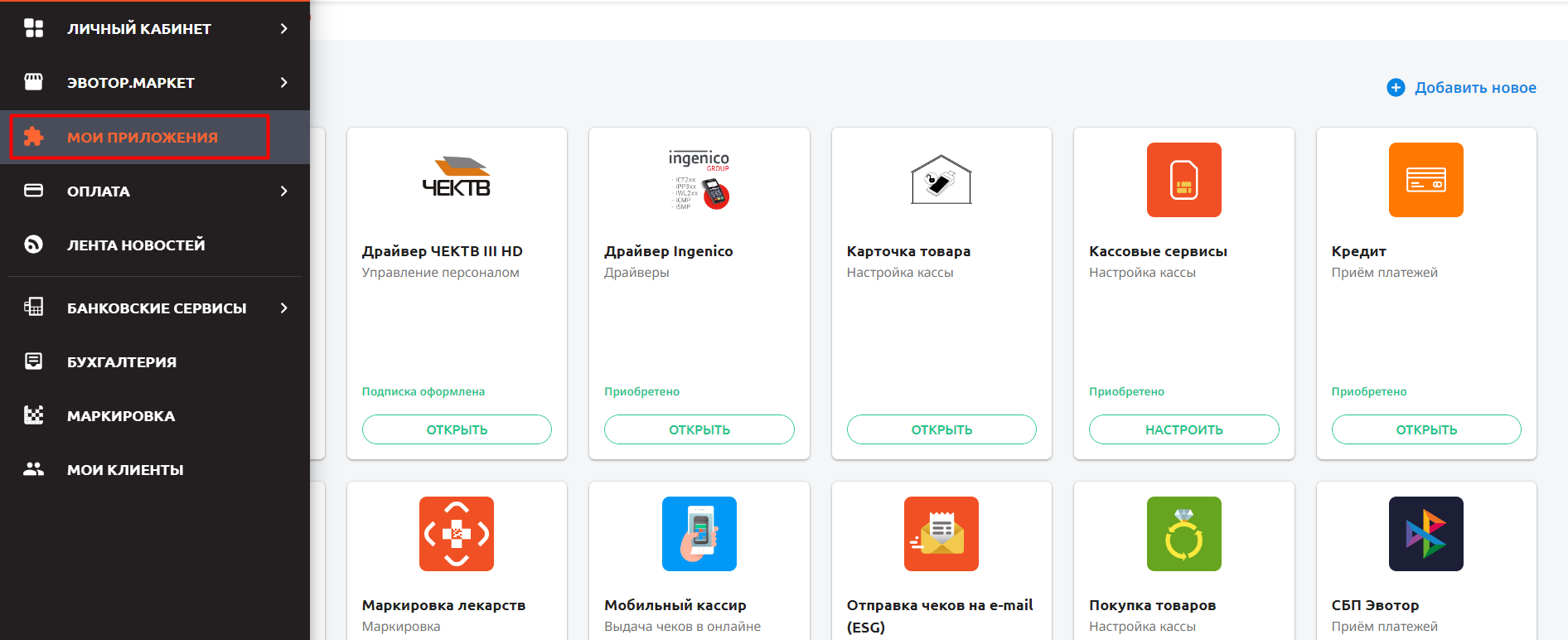Click the Лента новостей feed icon
The height and width of the screenshot is (640, 1568).
(33, 245)
